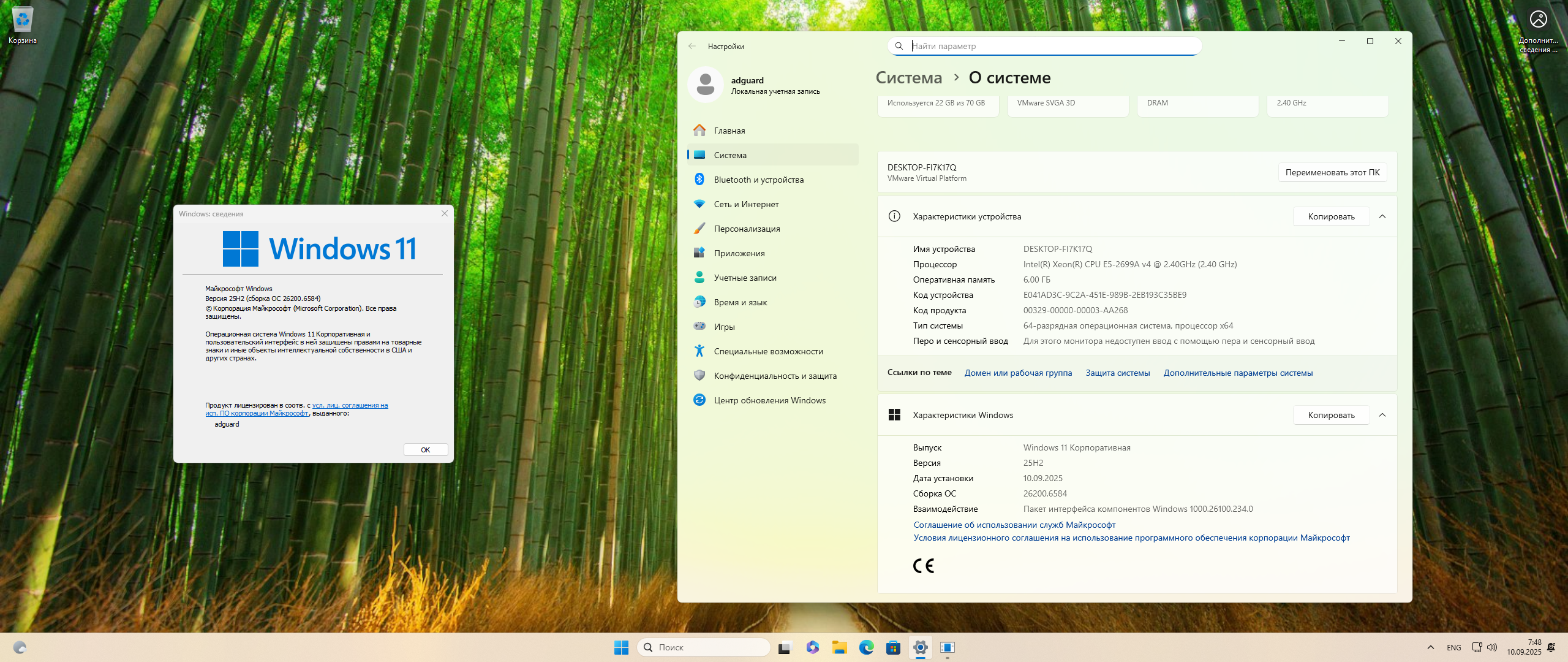
Task: Click the build number 26200.6584 in Settings
Action: pyautogui.click(x=1045, y=493)
